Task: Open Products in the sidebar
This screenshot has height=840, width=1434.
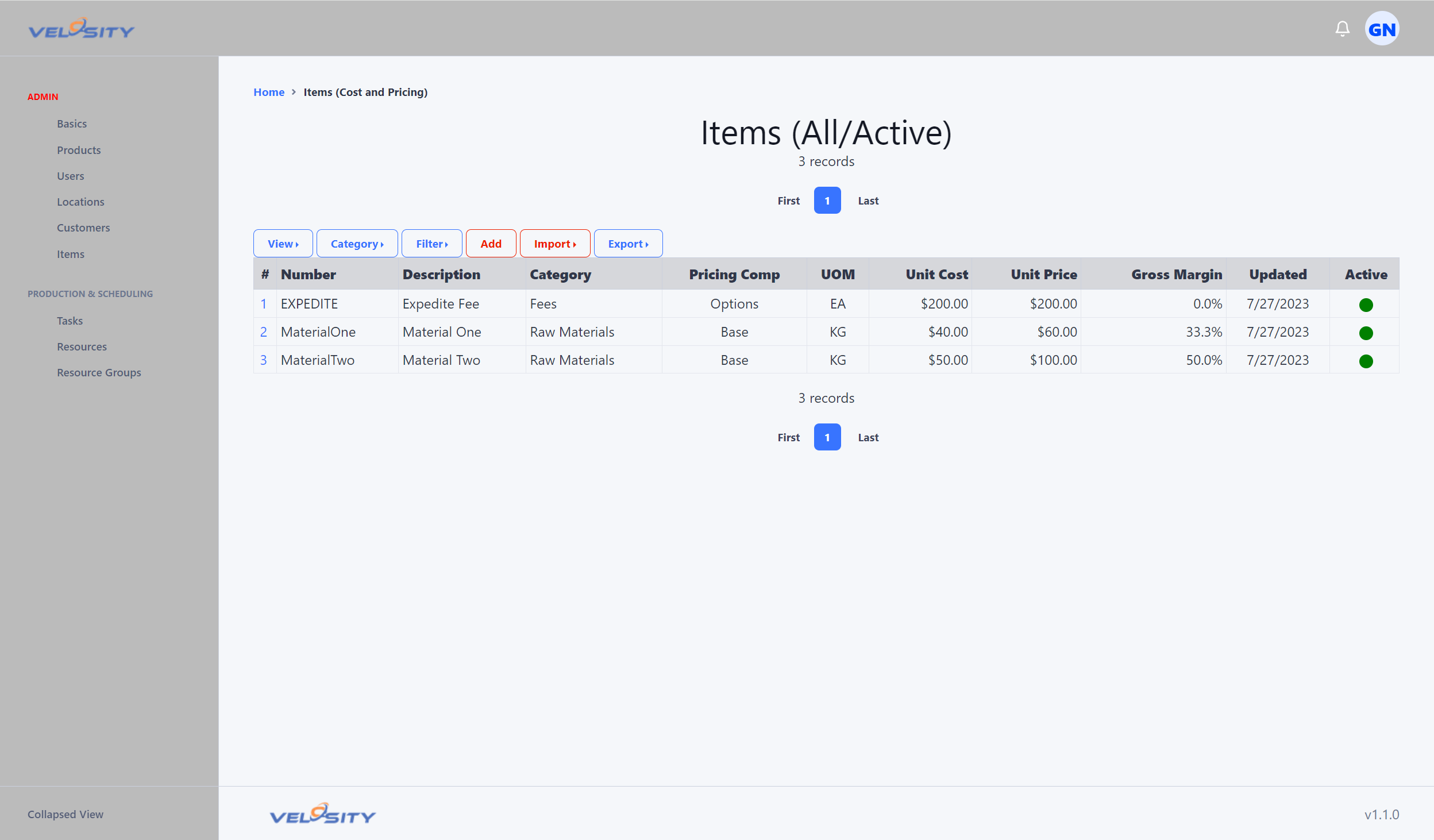Action: point(79,150)
